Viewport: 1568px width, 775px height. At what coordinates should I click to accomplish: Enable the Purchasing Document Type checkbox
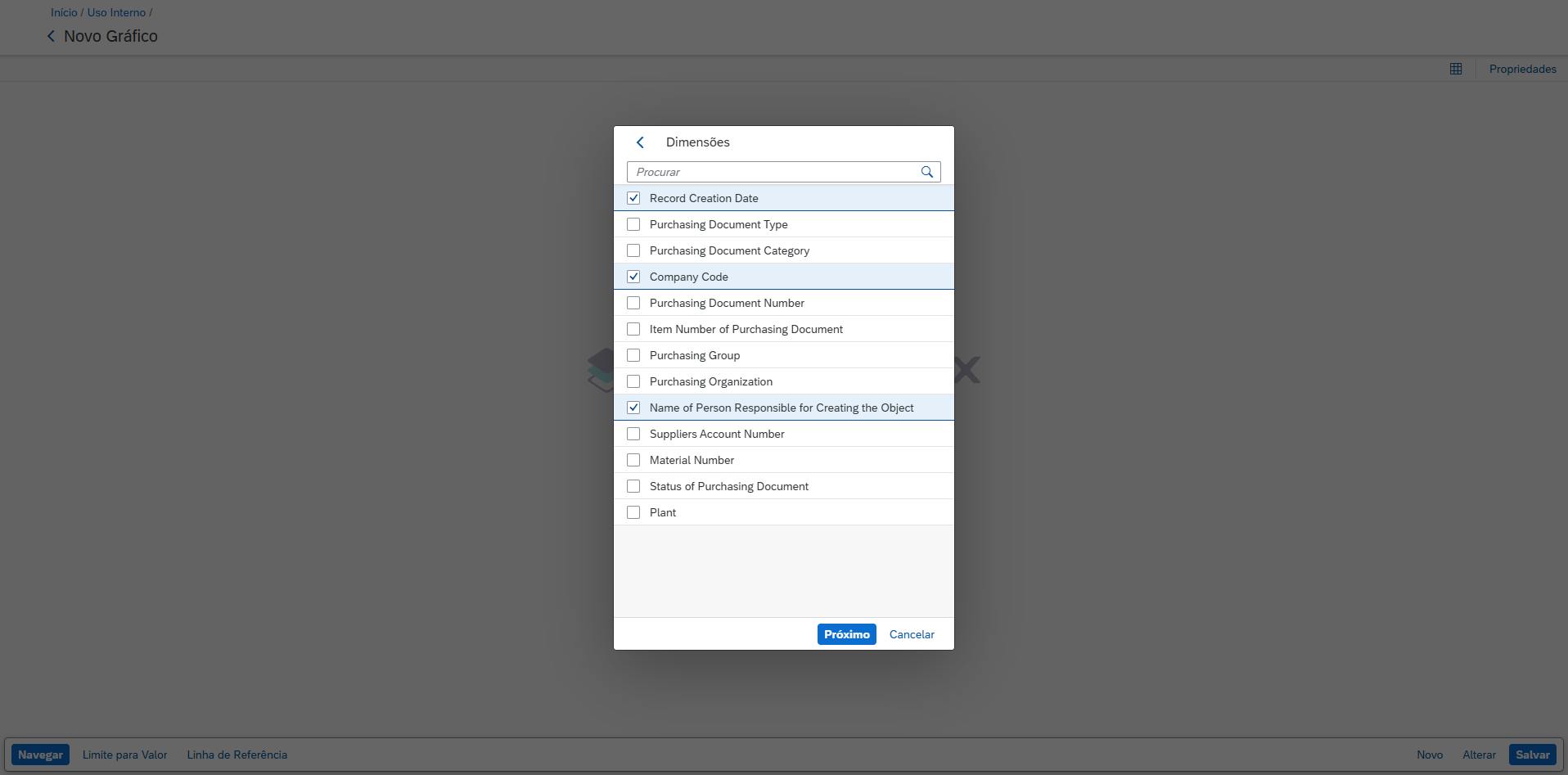tap(633, 224)
